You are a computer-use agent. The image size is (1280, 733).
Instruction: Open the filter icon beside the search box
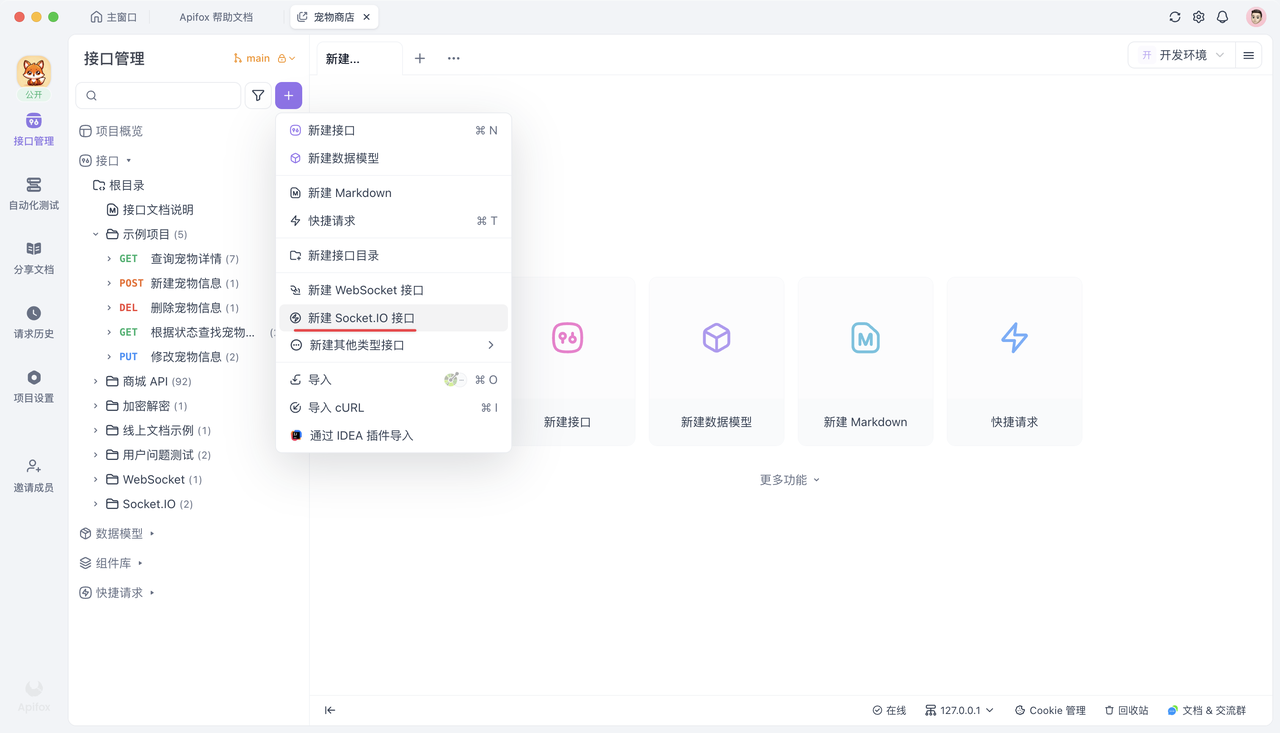coord(258,95)
